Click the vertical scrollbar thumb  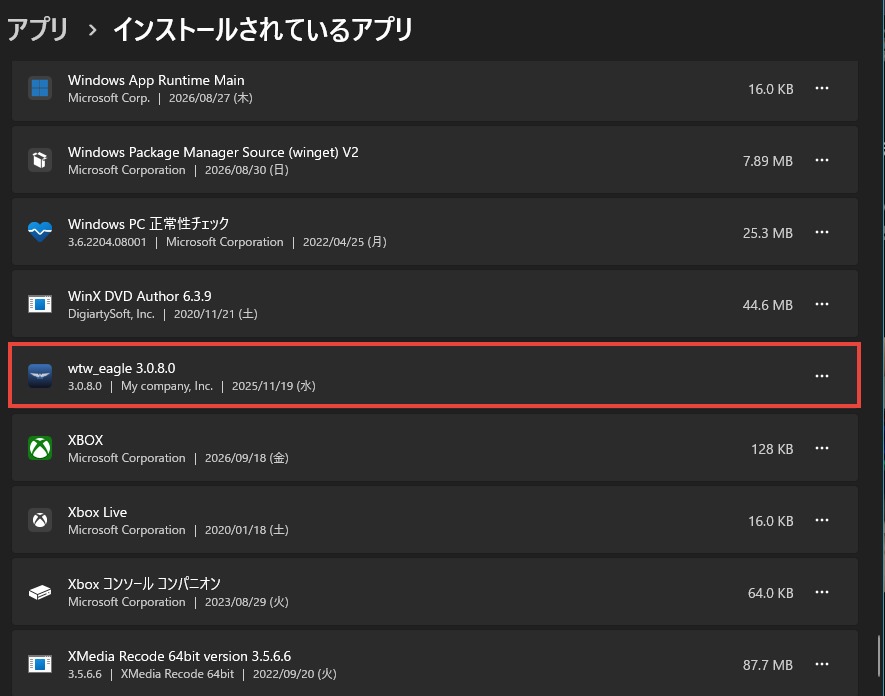click(879, 656)
